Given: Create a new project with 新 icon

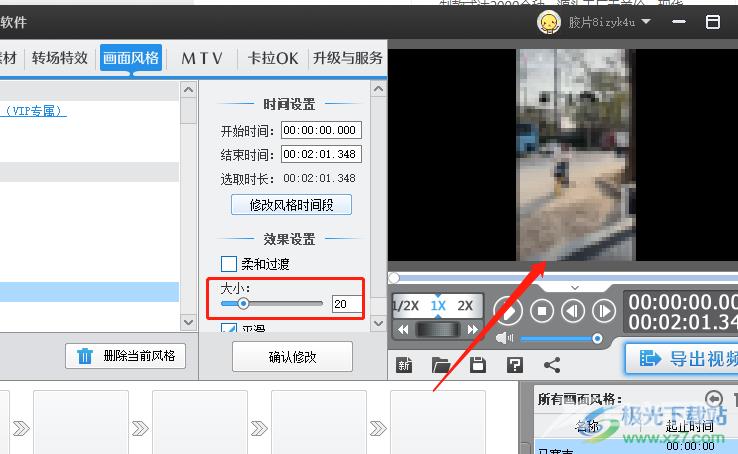Looking at the screenshot, I should pos(404,365).
